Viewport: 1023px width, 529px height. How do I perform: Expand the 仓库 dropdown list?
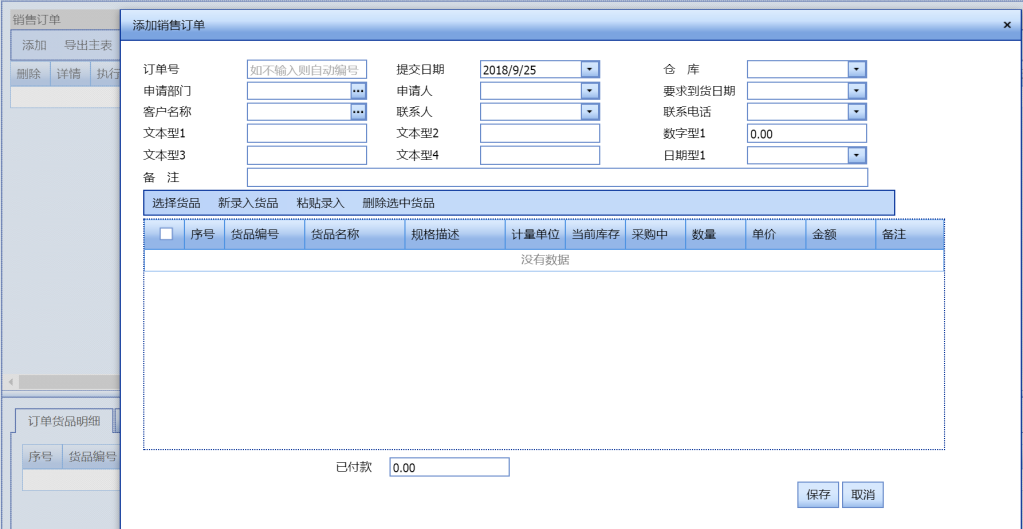point(856,69)
